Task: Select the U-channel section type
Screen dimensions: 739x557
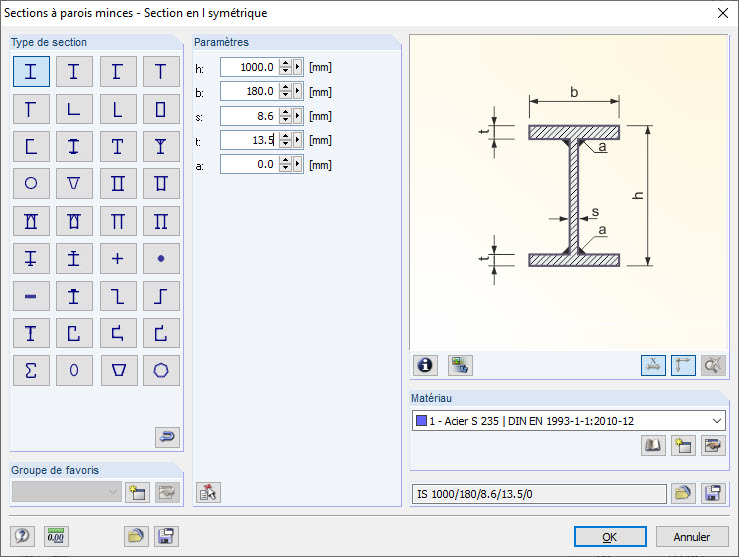Action: point(31,147)
